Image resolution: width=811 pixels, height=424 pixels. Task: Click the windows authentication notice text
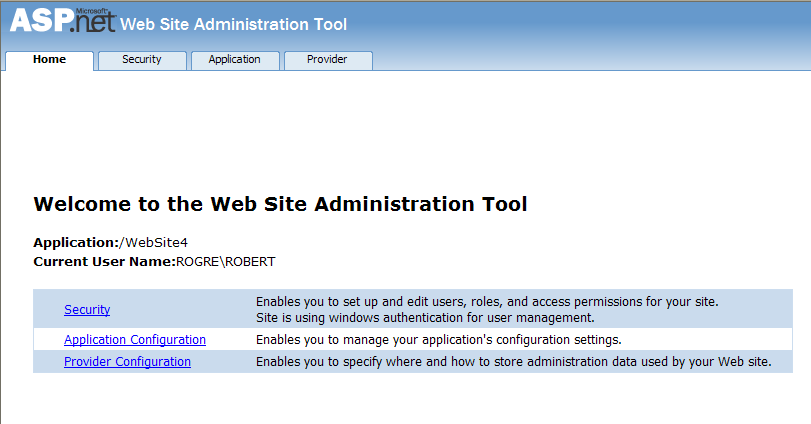click(425, 317)
